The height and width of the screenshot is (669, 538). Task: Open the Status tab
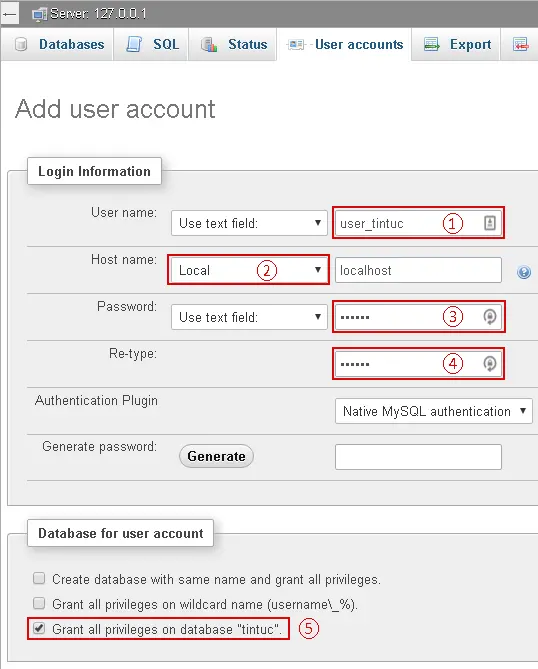point(233,44)
